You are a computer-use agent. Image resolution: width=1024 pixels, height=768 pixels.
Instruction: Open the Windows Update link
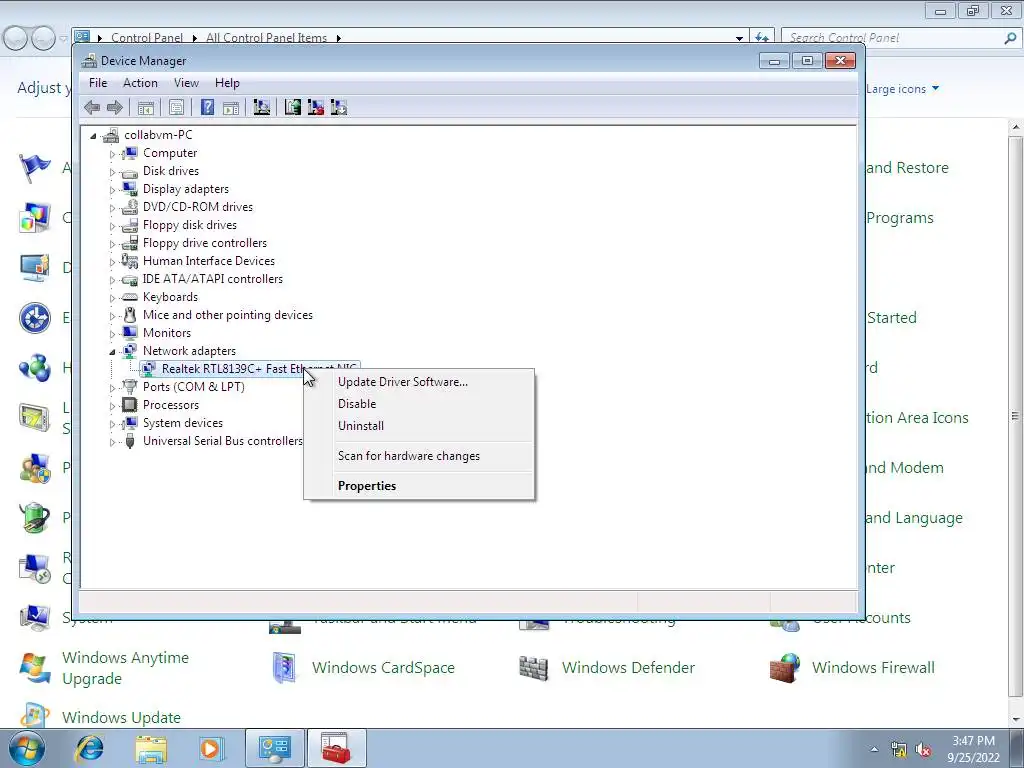click(x=121, y=717)
